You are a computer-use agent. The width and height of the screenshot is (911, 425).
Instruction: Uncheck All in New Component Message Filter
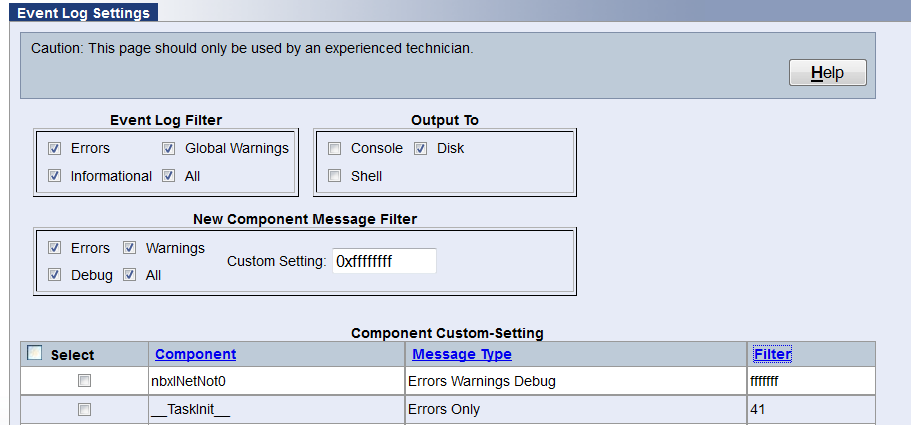click(130, 275)
